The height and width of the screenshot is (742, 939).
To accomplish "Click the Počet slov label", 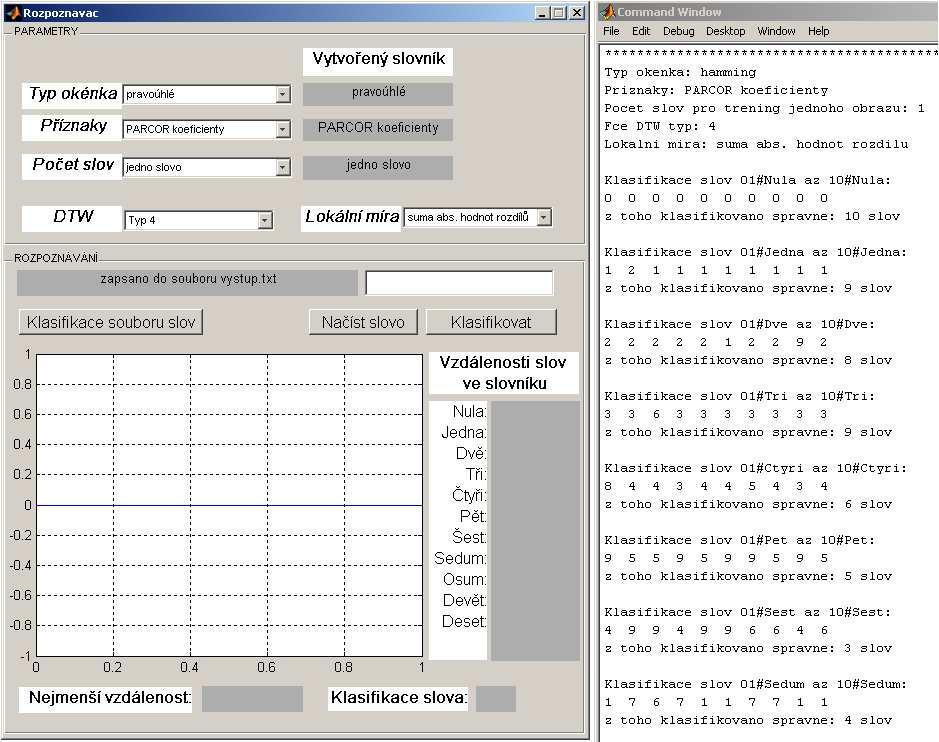I will tap(72, 166).
